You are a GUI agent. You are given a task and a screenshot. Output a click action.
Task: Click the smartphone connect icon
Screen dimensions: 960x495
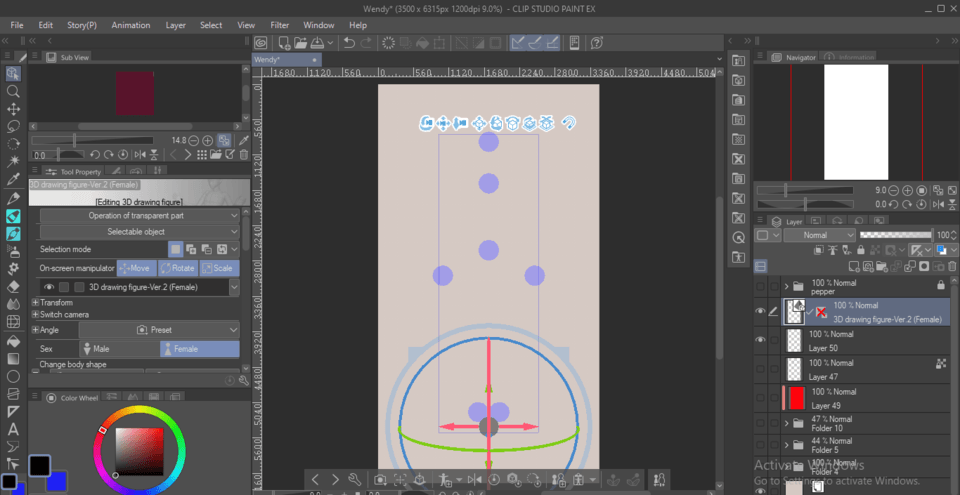click(x=574, y=42)
